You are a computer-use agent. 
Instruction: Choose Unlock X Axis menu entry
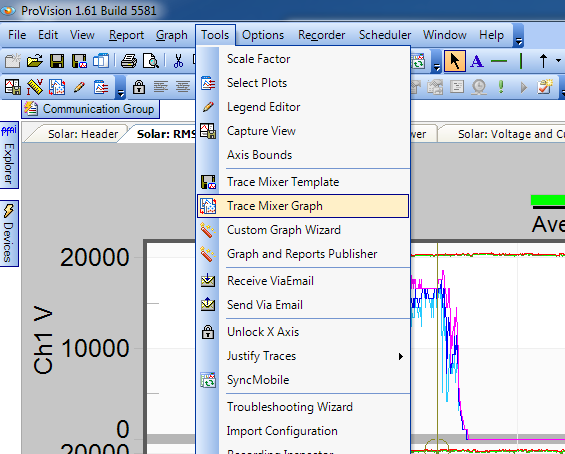[303, 332]
